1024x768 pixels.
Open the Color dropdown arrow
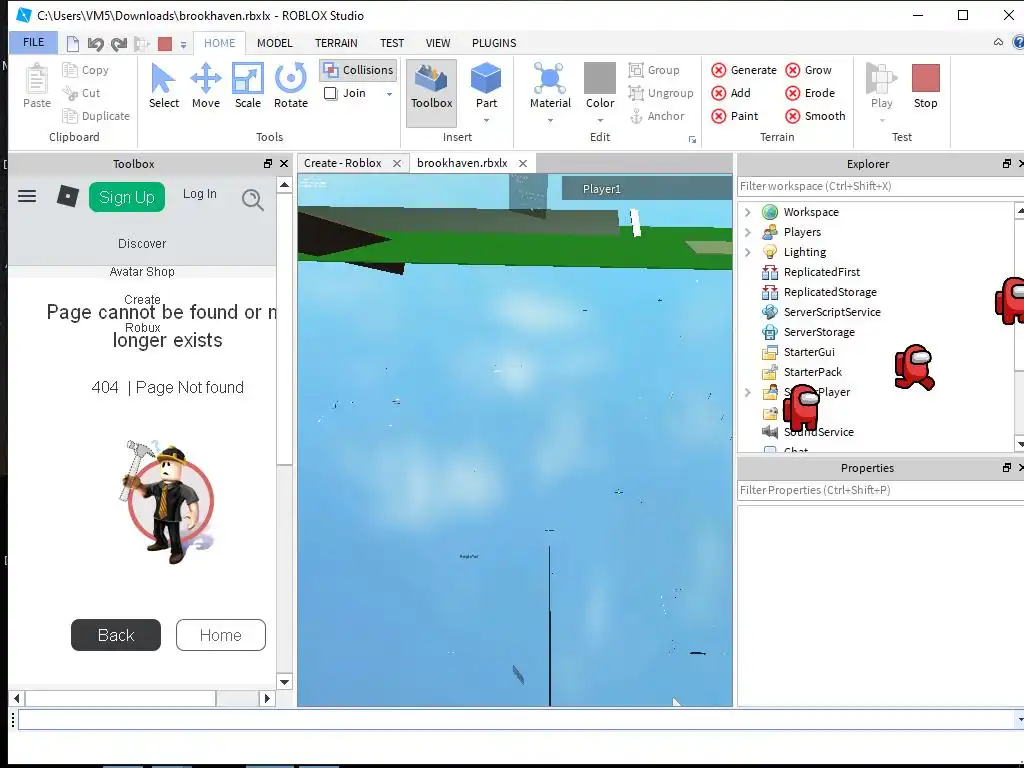click(x=600, y=120)
